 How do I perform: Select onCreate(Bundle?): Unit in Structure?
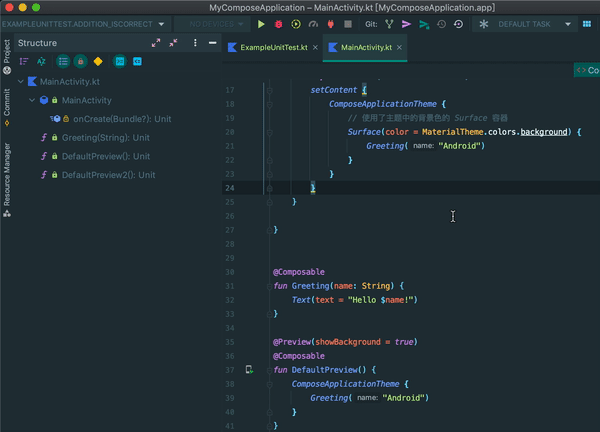(122, 119)
